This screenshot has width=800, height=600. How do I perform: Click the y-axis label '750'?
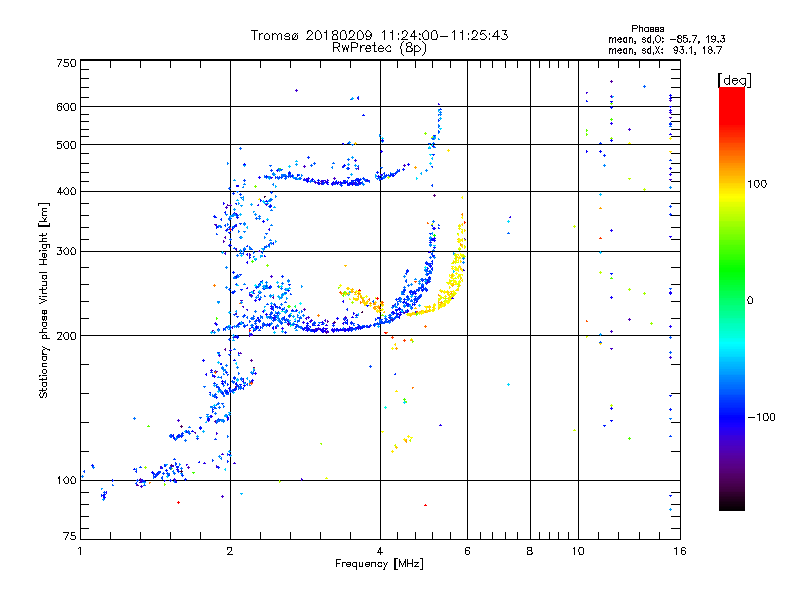[66, 63]
